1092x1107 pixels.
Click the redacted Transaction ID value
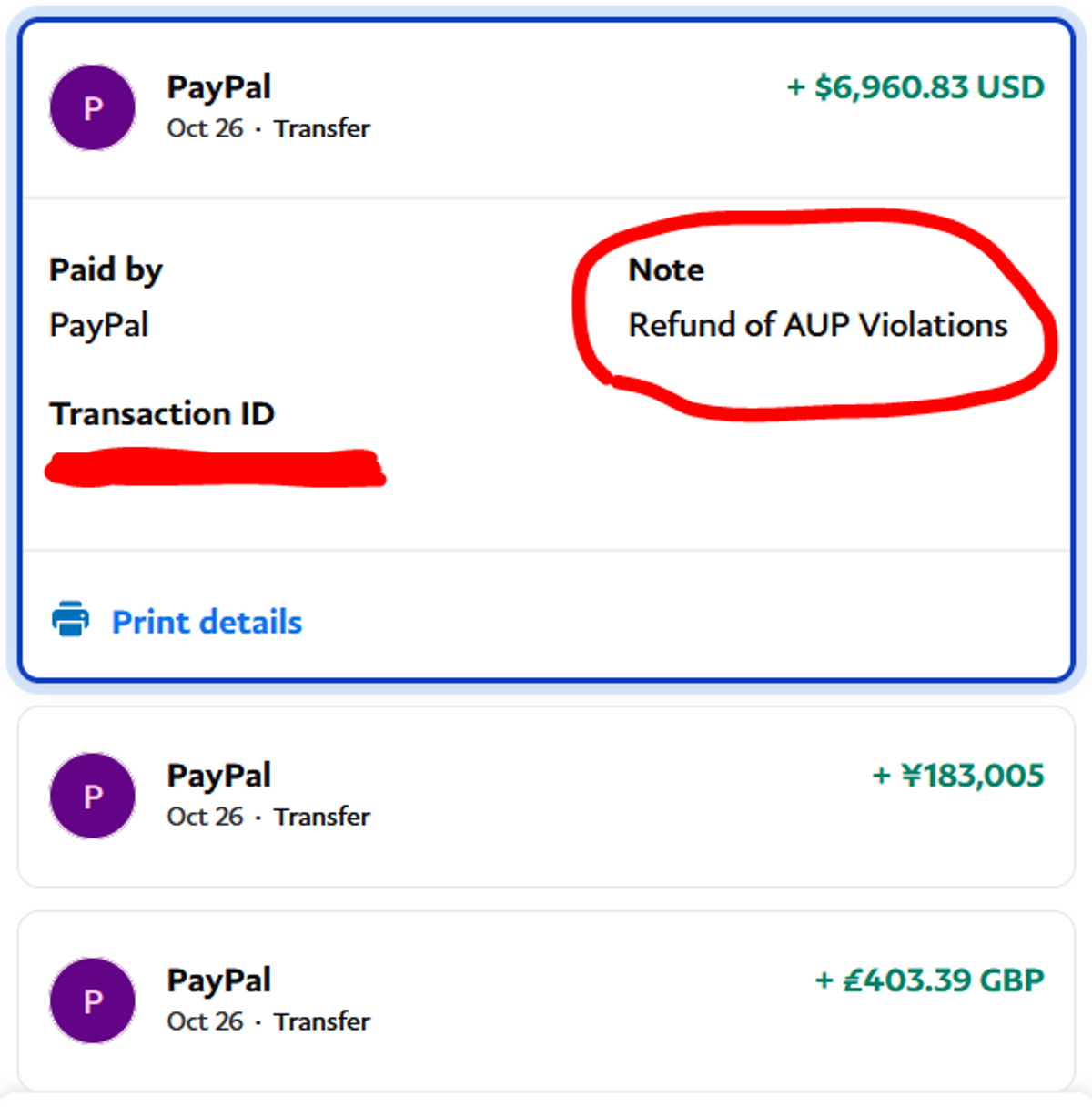tap(216, 468)
